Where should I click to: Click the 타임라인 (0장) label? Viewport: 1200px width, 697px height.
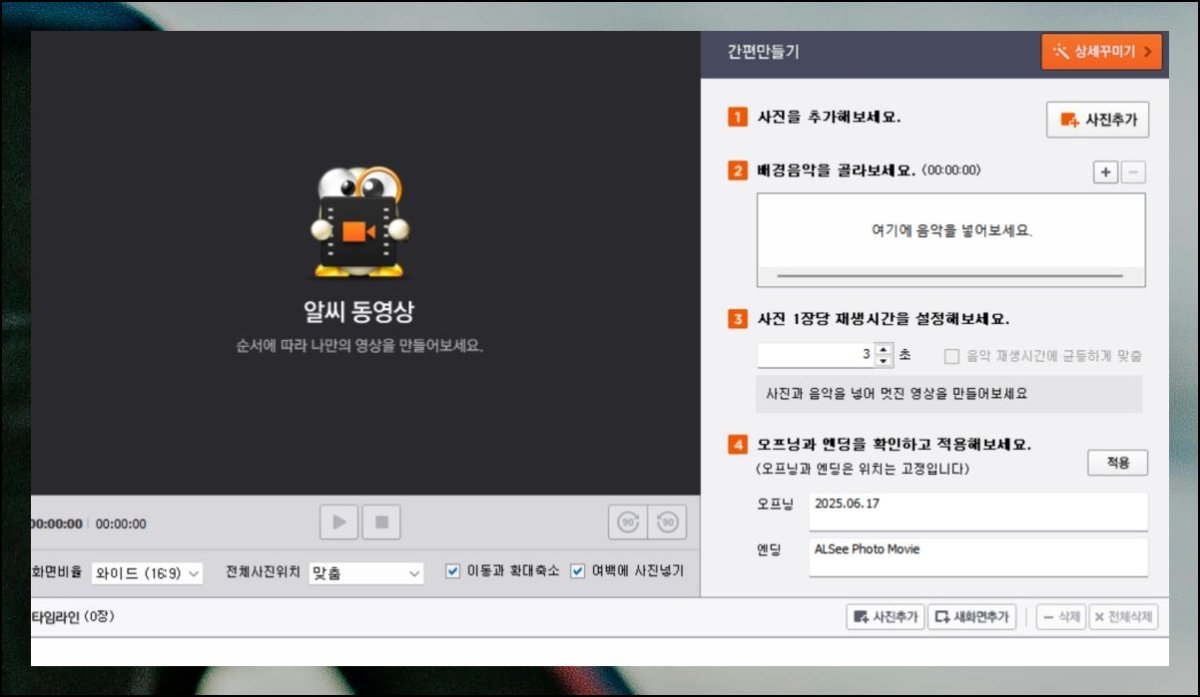coord(73,616)
